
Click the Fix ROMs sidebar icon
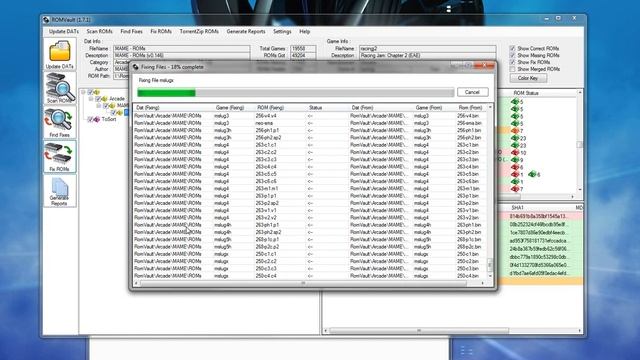coord(58,153)
